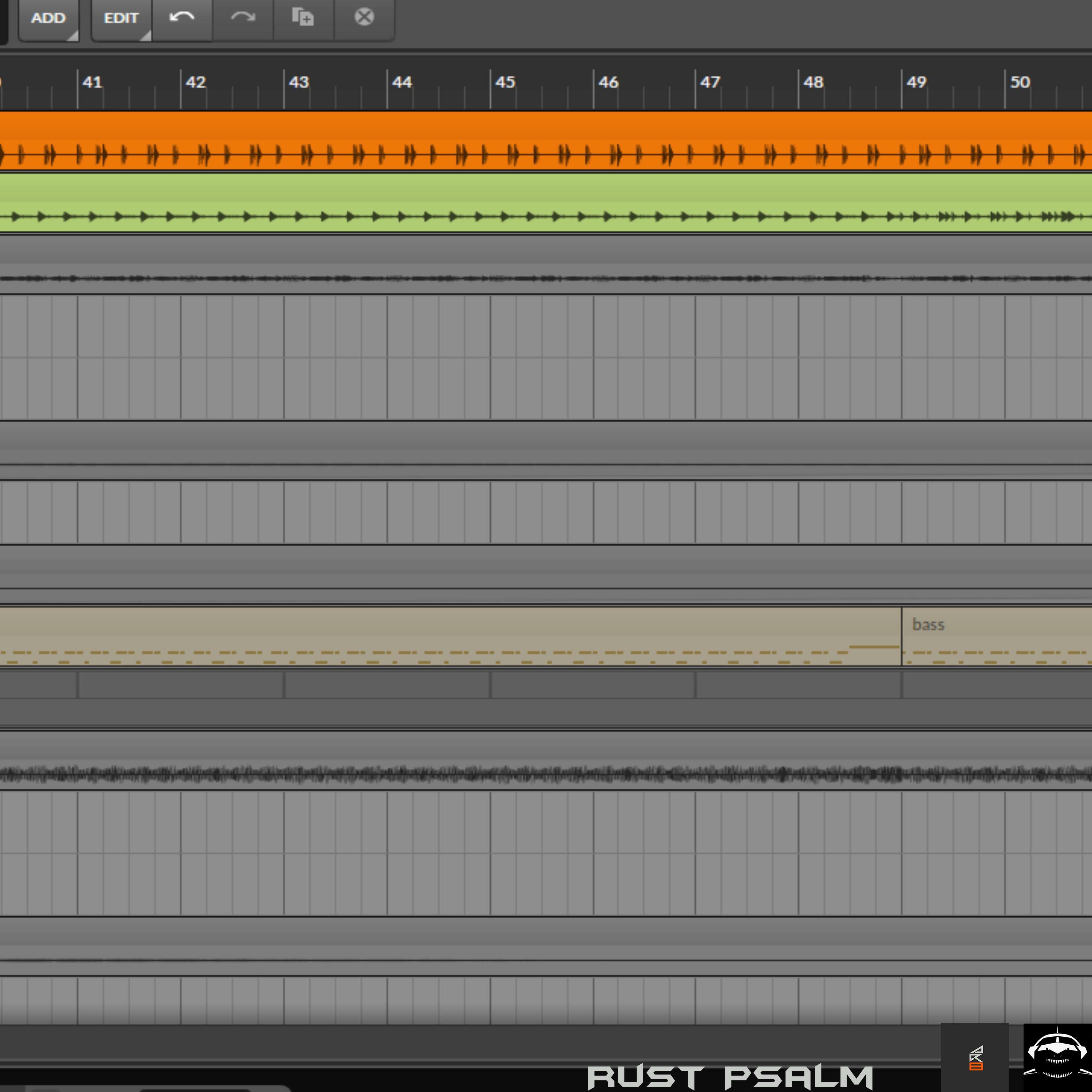
Task: Click the Redo arrow icon
Action: point(242,17)
